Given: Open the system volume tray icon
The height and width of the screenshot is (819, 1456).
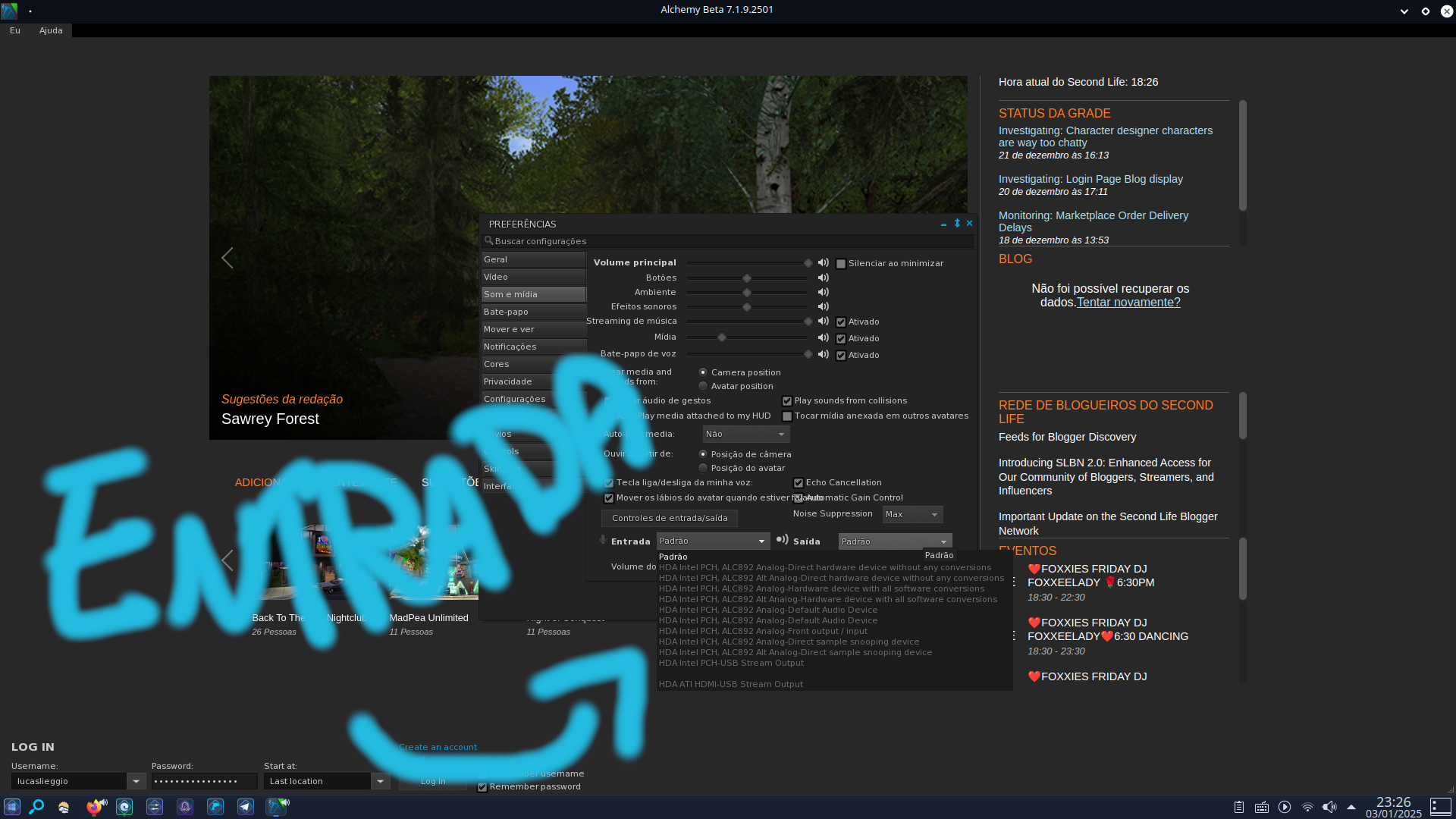Looking at the screenshot, I should point(1329,807).
